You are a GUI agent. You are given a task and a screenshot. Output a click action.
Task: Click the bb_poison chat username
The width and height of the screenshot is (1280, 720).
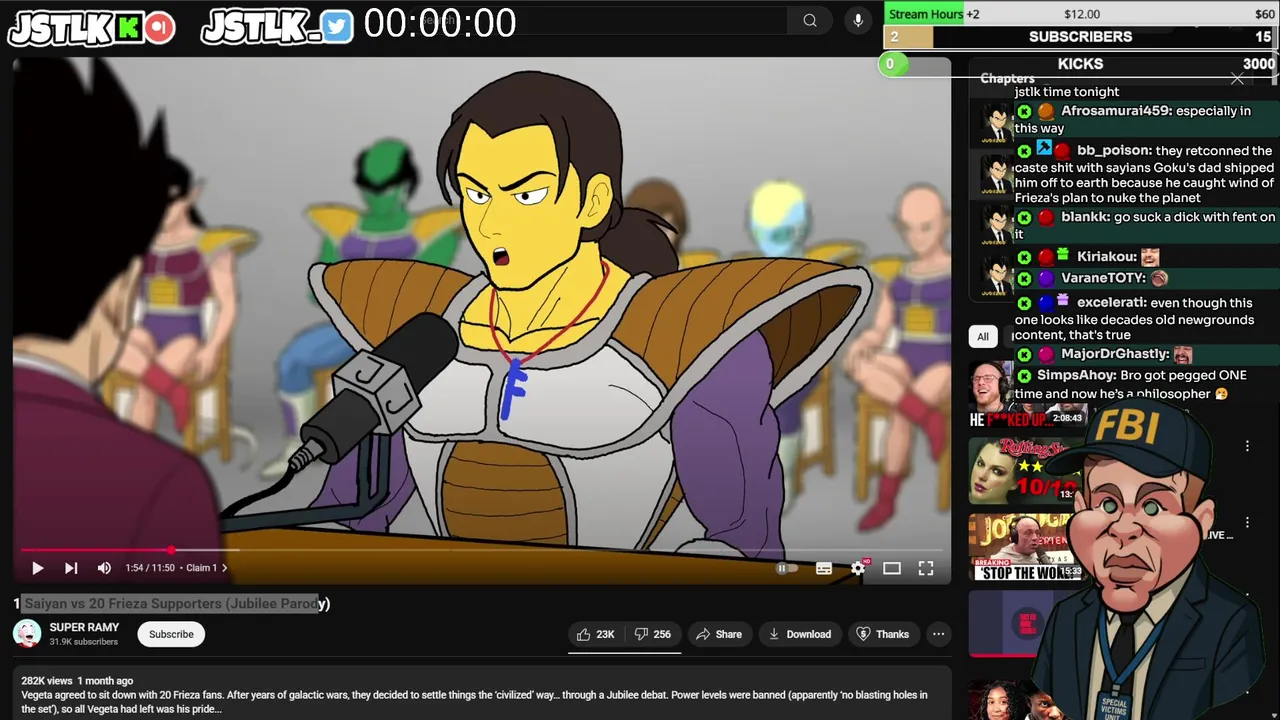coord(1114,150)
